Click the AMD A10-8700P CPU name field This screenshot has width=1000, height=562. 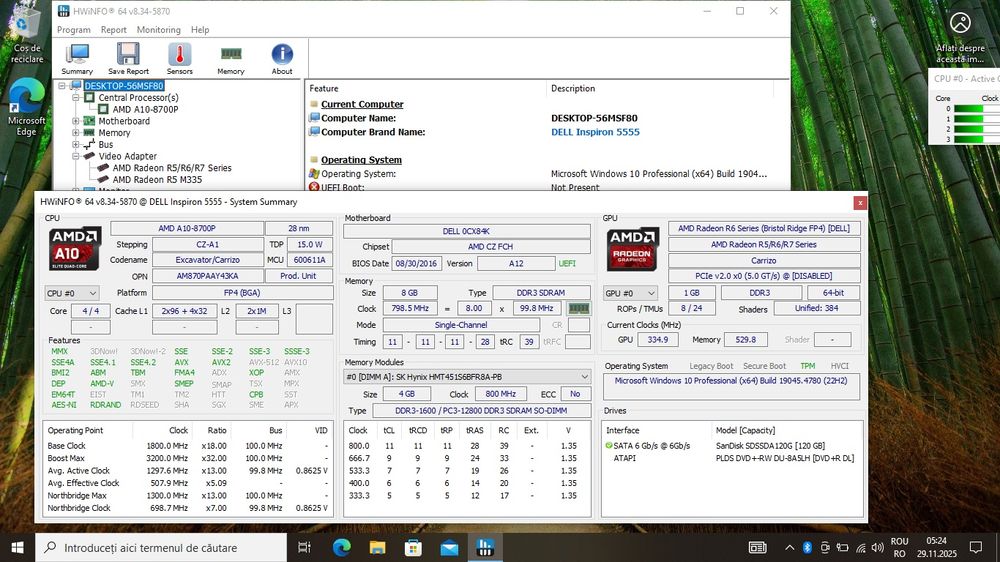(187, 228)
